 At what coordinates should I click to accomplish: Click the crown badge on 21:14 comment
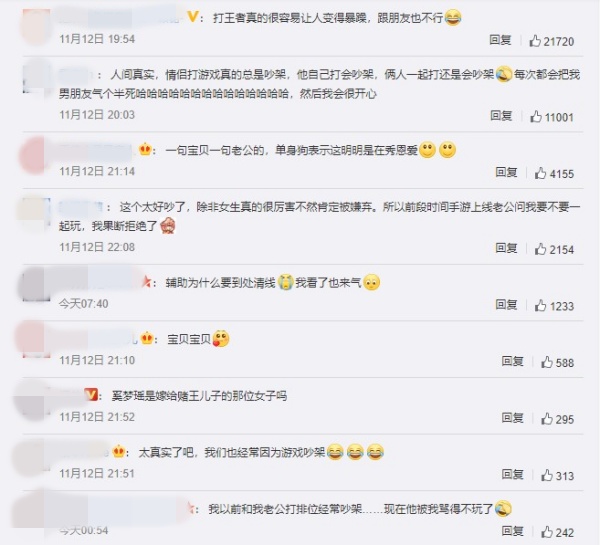[x=145, y=149]
